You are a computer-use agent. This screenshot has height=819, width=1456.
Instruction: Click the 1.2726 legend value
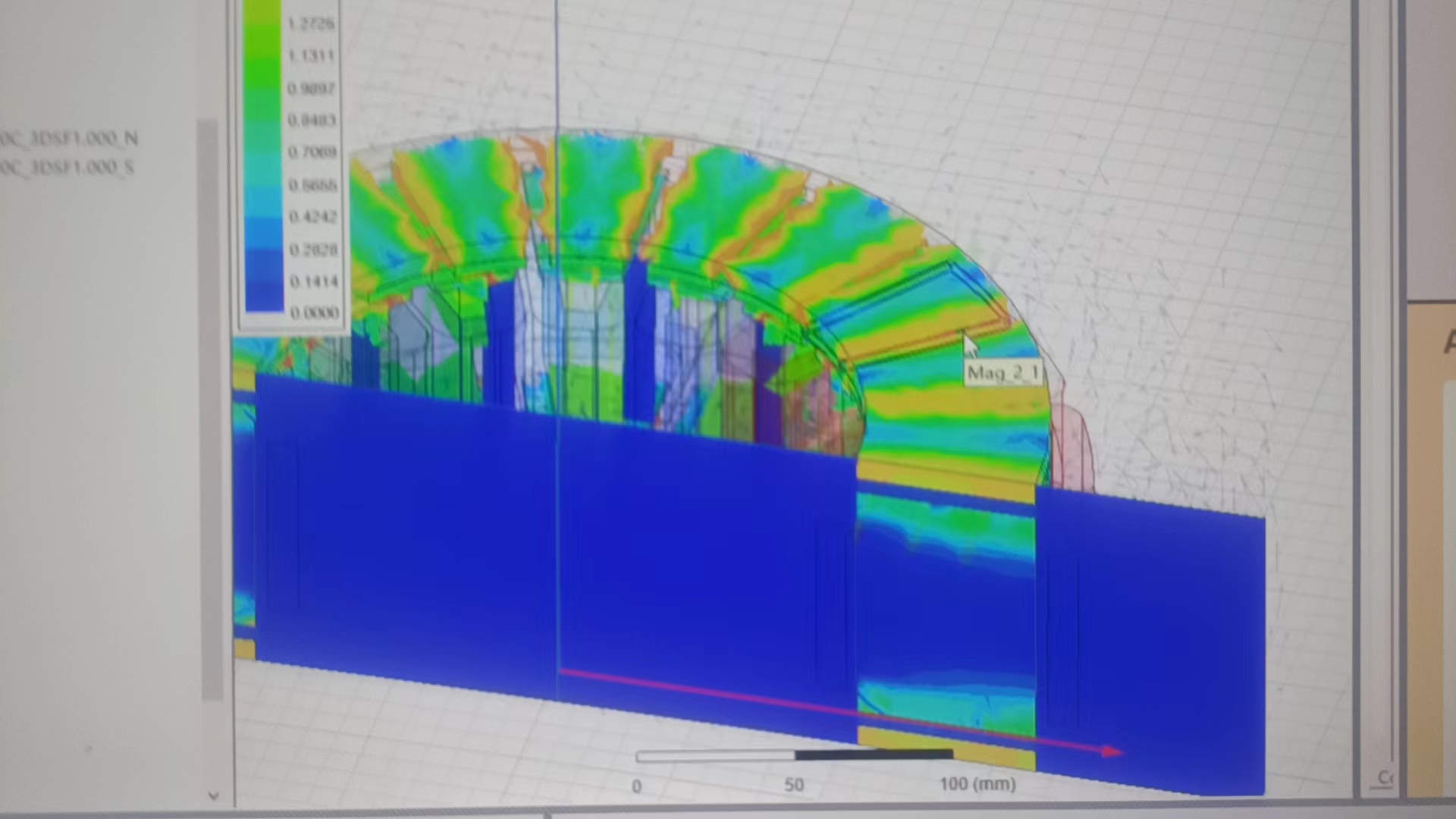(311, 24)
